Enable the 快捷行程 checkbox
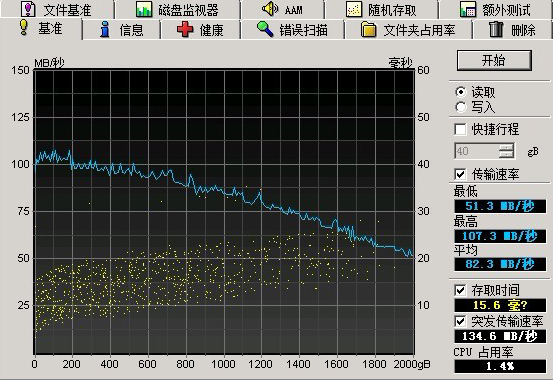This screenshot has height=380, width=553. click(460, 129)
